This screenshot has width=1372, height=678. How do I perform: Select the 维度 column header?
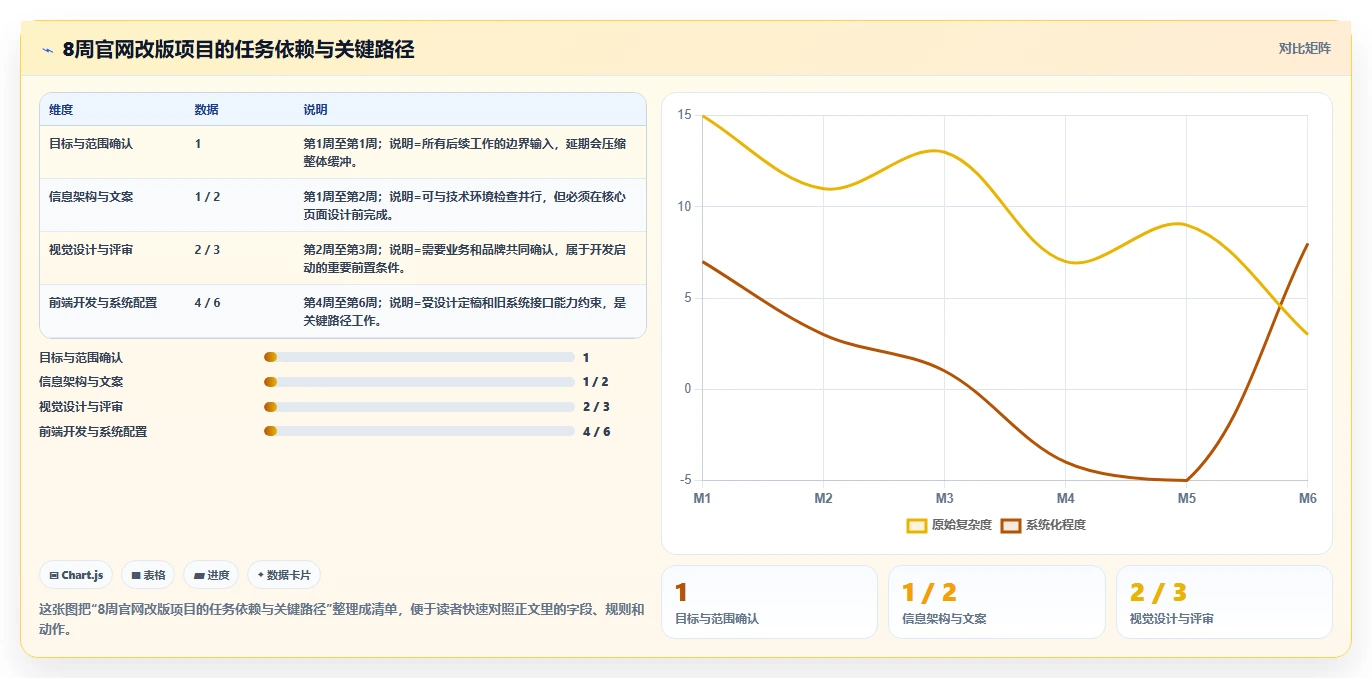61,110
